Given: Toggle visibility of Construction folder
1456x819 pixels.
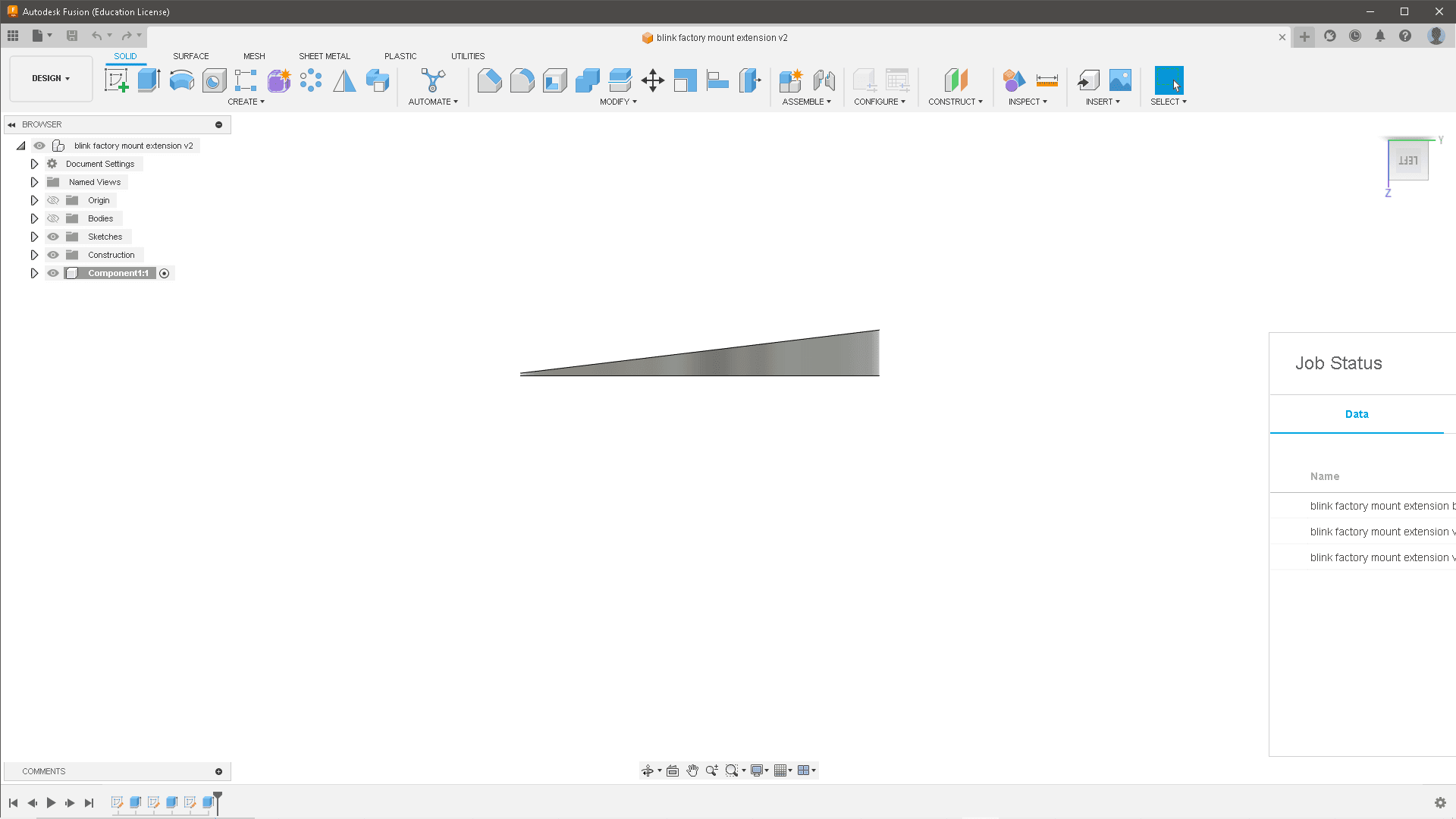Looking at the screenshot, I should (x=53, y=255).
